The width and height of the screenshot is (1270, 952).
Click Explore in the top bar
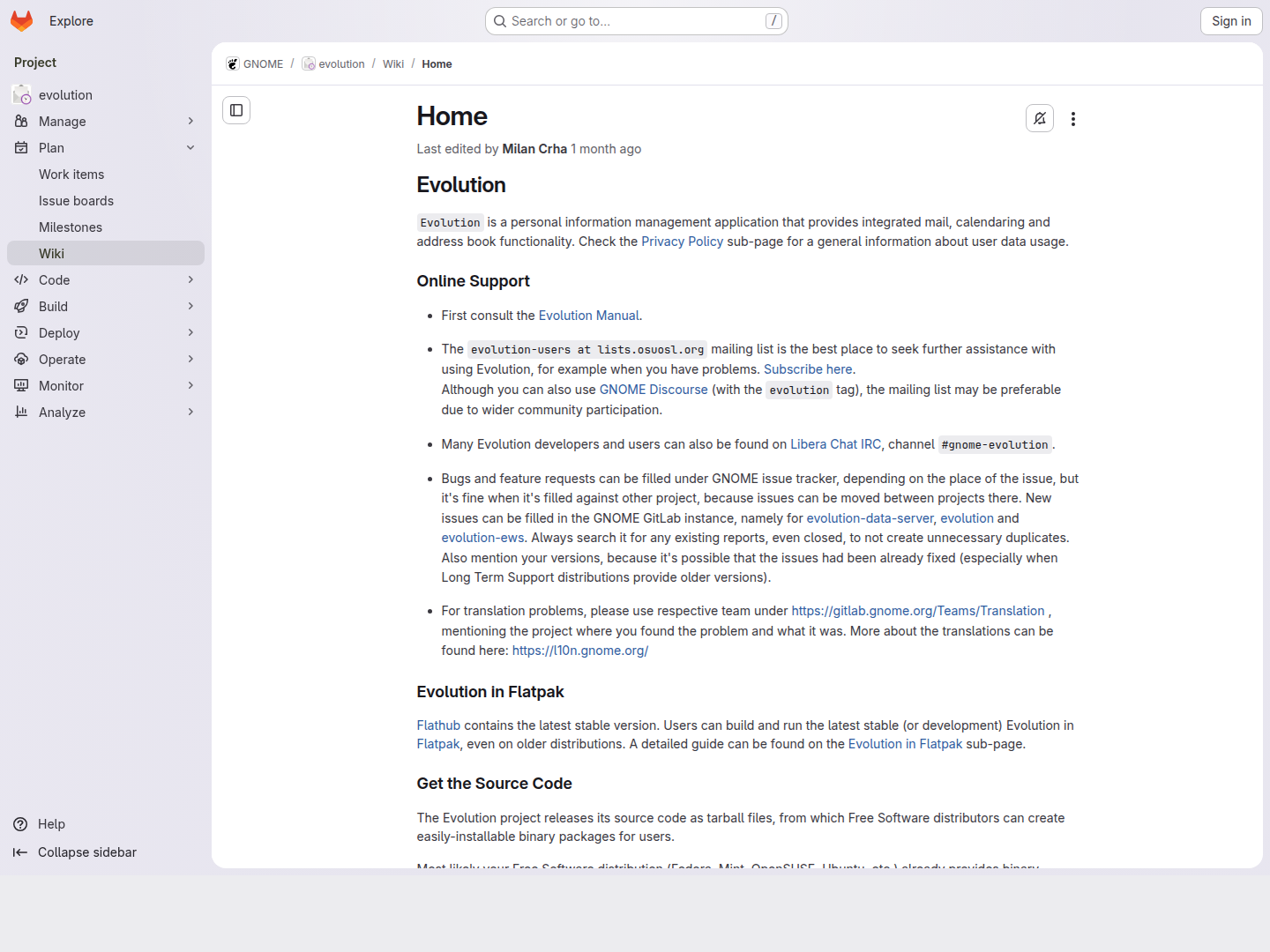(71, 21)
